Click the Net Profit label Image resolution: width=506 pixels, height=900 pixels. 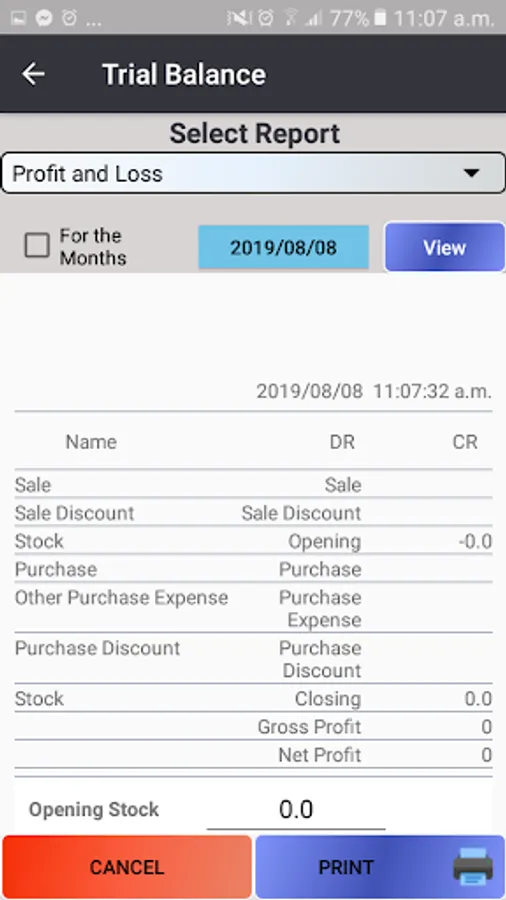pos(320,755)
